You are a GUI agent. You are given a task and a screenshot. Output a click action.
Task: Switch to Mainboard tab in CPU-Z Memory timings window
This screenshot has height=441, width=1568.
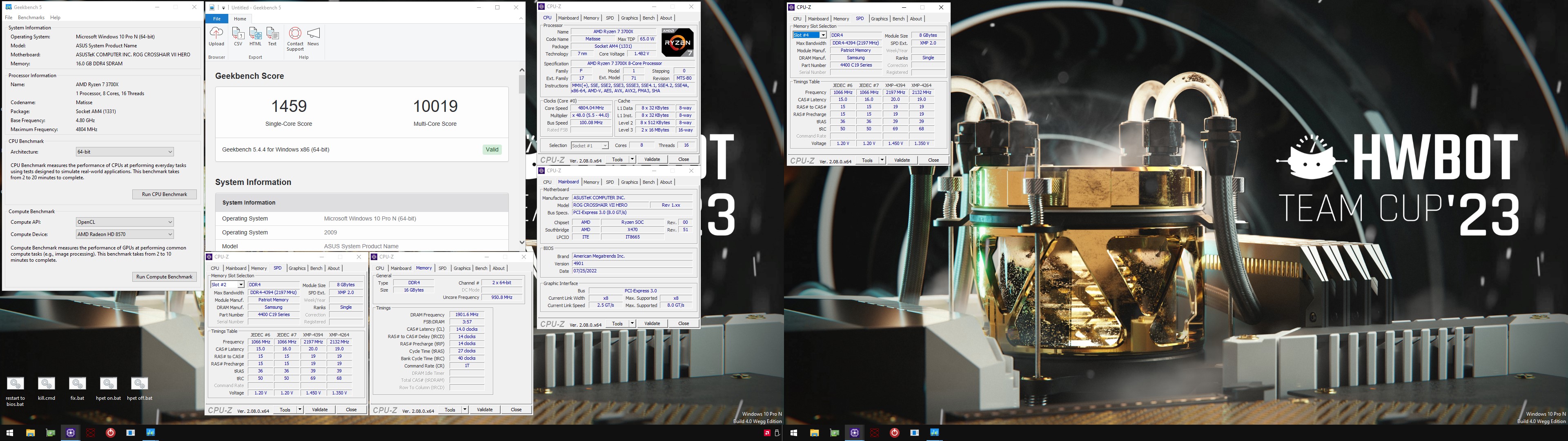click(x=401, y=269)
